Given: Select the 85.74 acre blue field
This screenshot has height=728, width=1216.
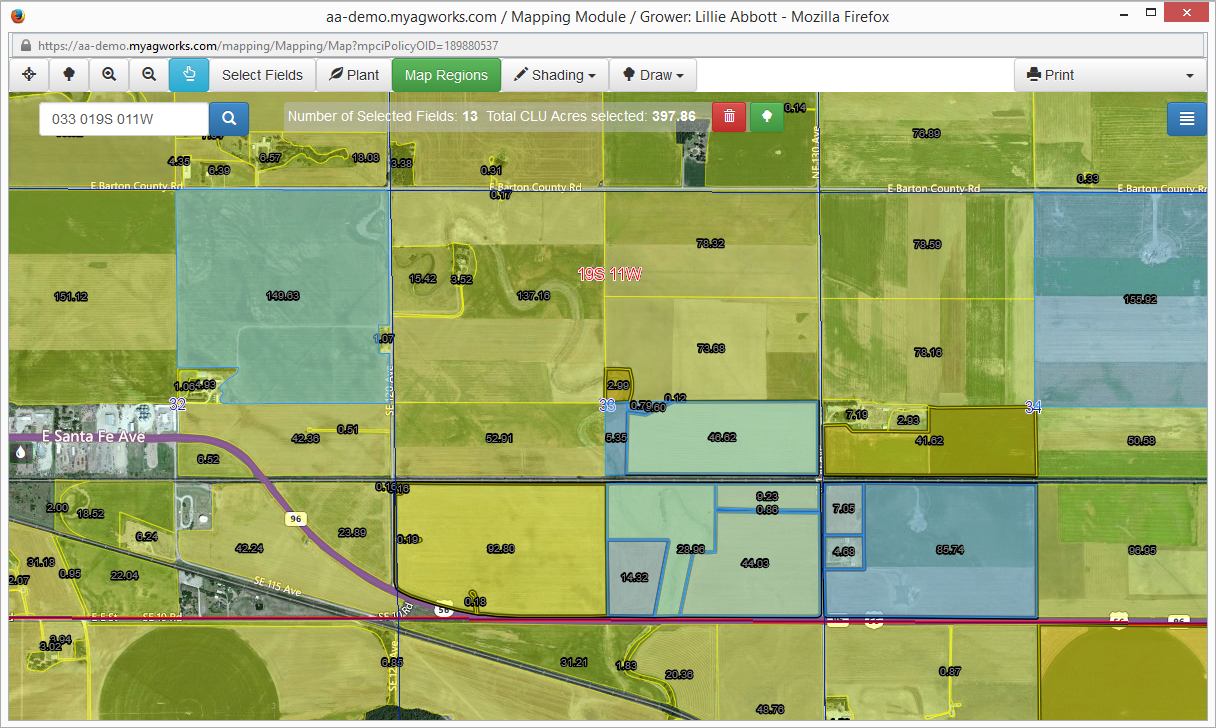Looking at the screenshot, I should point(949,550).
